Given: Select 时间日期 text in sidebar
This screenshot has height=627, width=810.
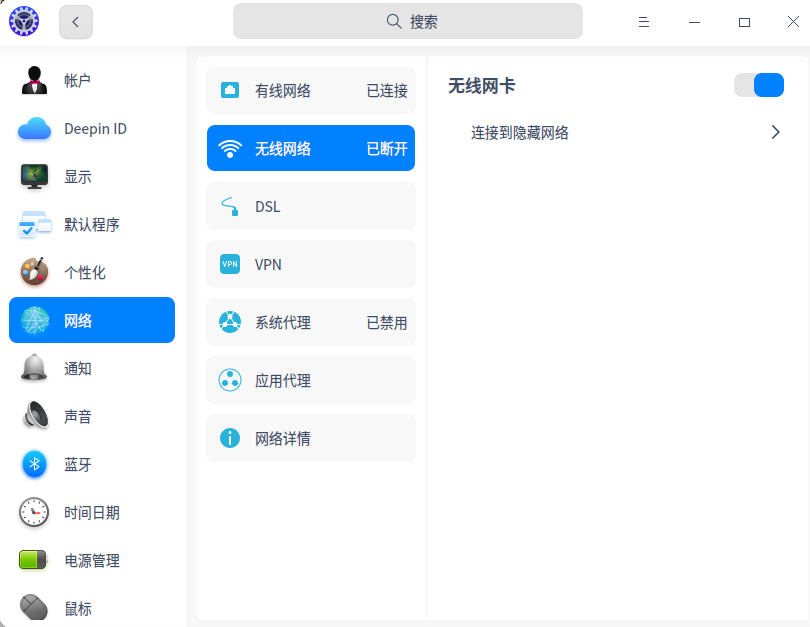Looking at the screenshot, I should click(x=92, y=513).
